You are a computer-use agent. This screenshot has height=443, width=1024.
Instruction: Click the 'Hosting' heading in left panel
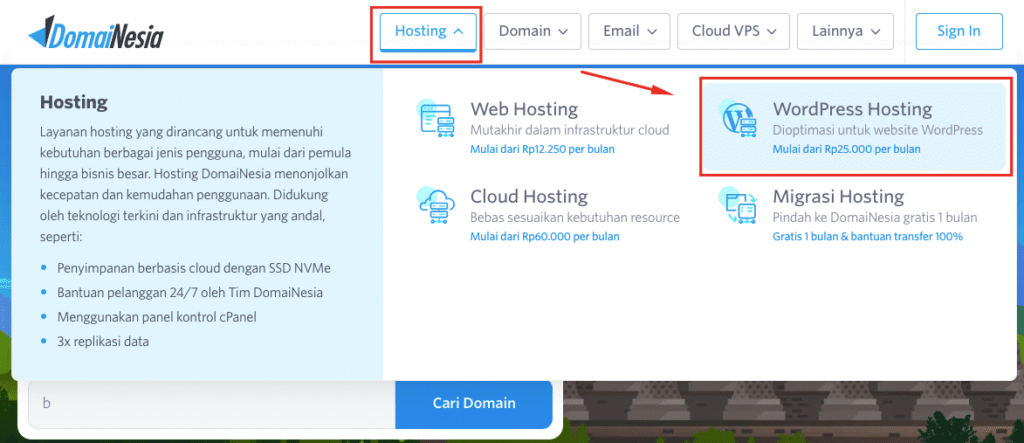(x=74, y=102)
